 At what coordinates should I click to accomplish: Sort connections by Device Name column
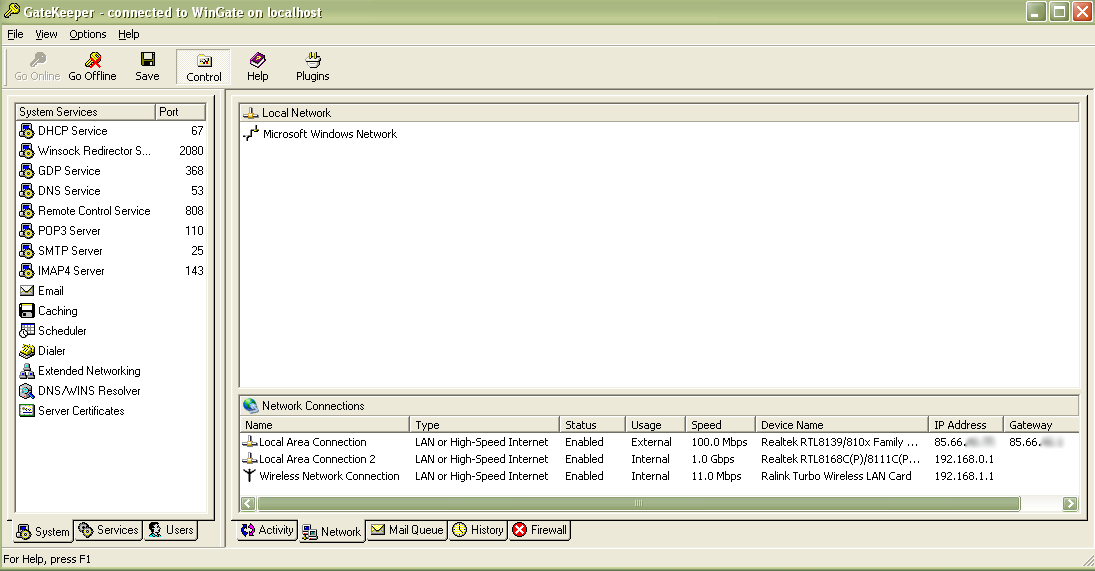point(842,425)
